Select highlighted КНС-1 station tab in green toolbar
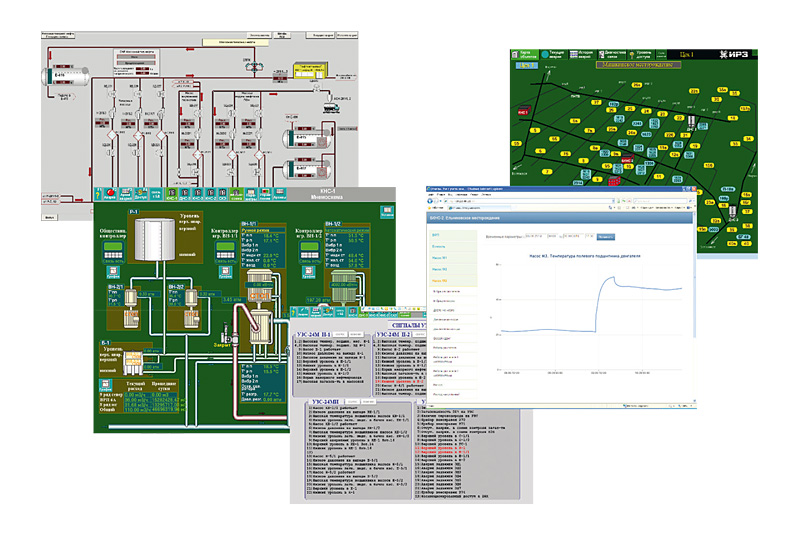The height and width of the screenshot is (536, 800). [x=171, y=194]
